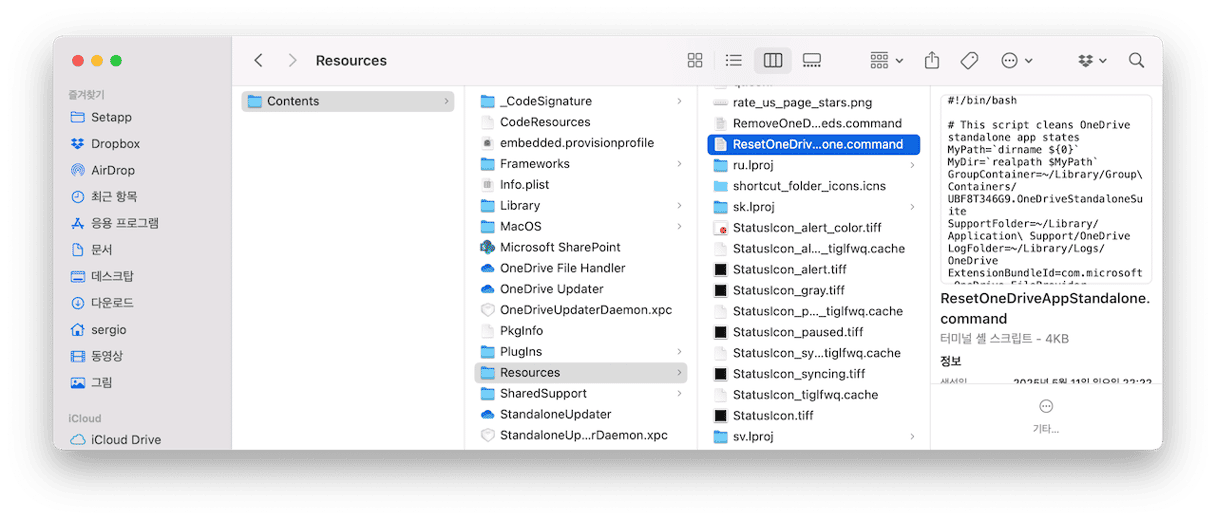Viewport: 1216px width, 520px height.
Task: Select rate_us_page_stars.png file
Action: point(814,102)
